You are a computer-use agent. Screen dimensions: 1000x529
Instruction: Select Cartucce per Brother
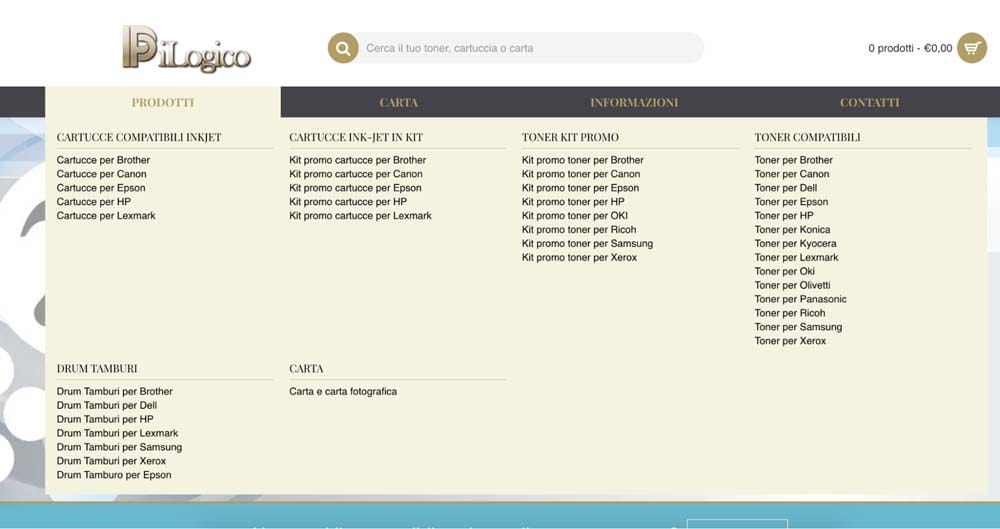103,160
